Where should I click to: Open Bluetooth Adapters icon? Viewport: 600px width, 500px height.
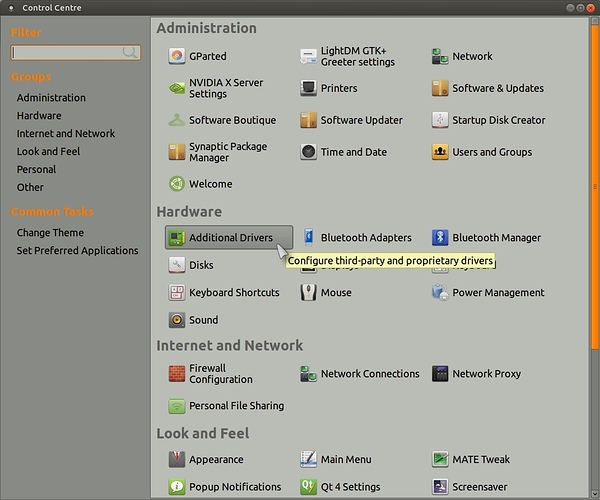point(308,238)
